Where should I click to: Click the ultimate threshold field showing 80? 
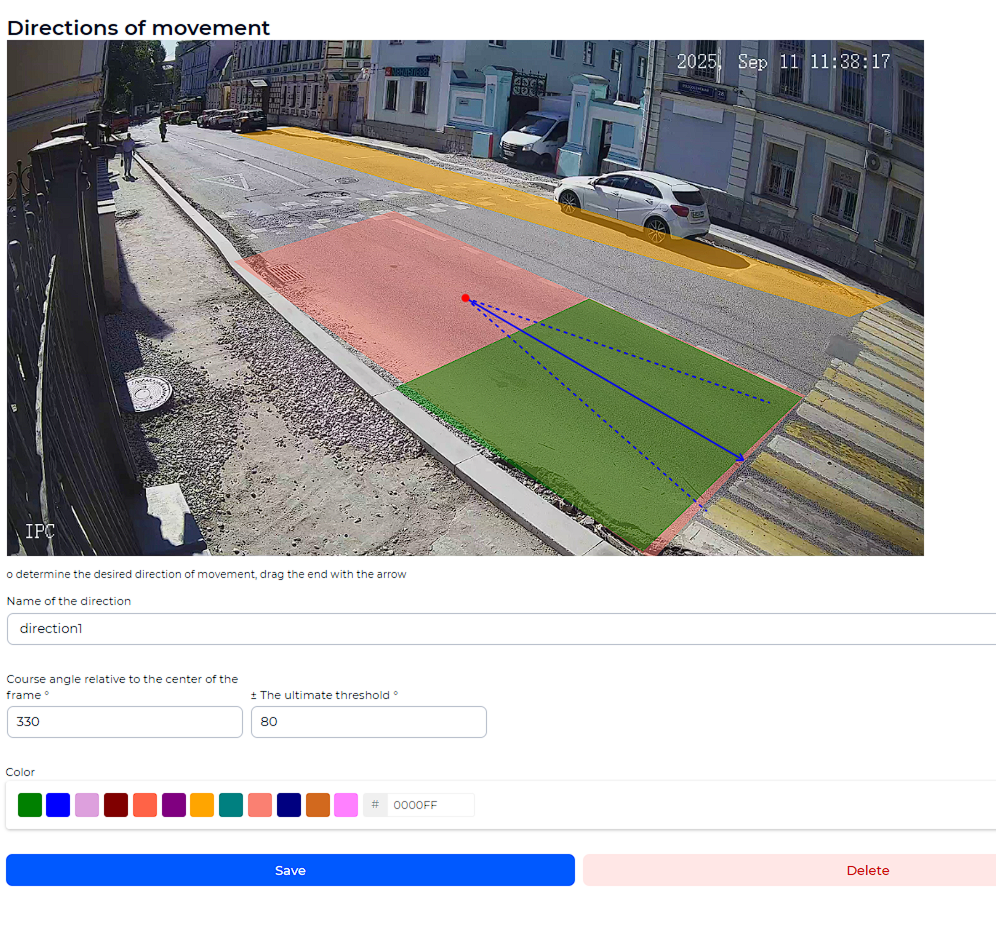[368, 721]
